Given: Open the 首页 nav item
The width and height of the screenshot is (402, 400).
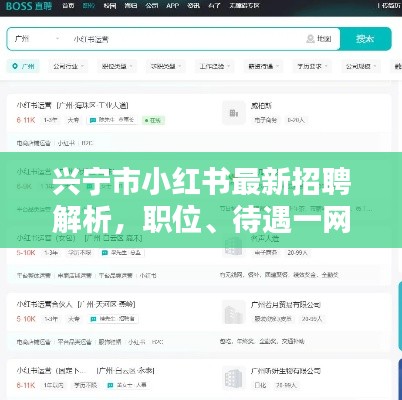Looking at the screenshot, I should [68, 6].
